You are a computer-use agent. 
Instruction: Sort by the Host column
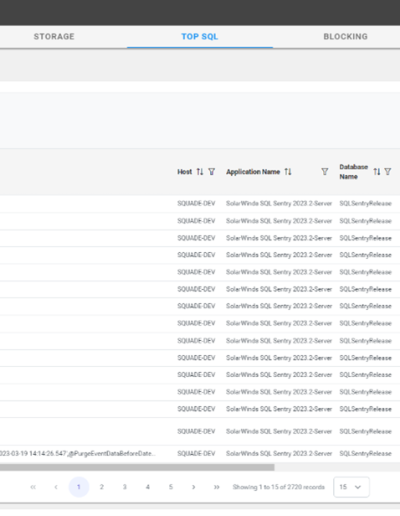(200, 172)
